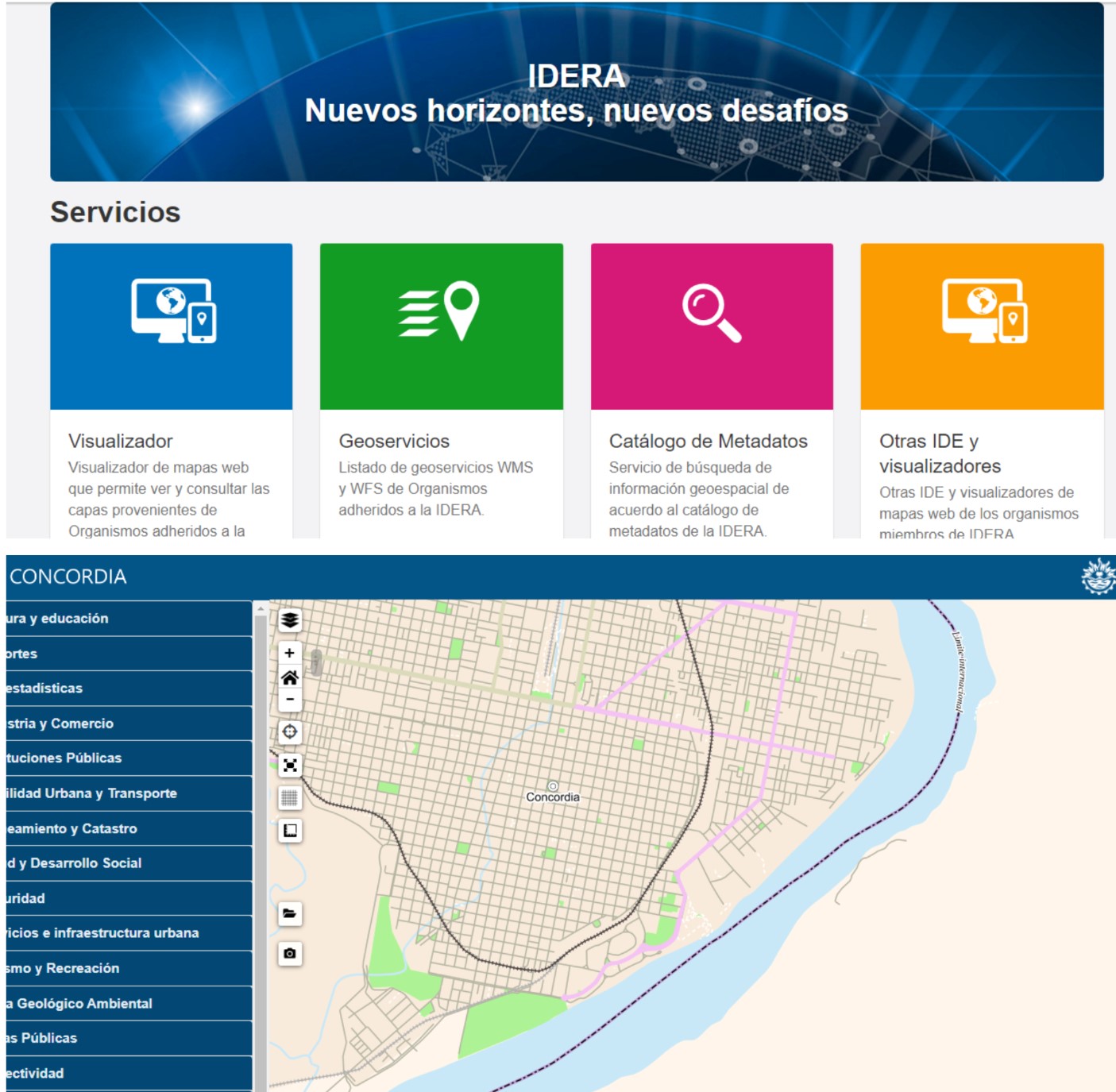Screen dimensions: 1116x1092
Task: Click the sun emblem logo in header
Action: point(1098,577)
